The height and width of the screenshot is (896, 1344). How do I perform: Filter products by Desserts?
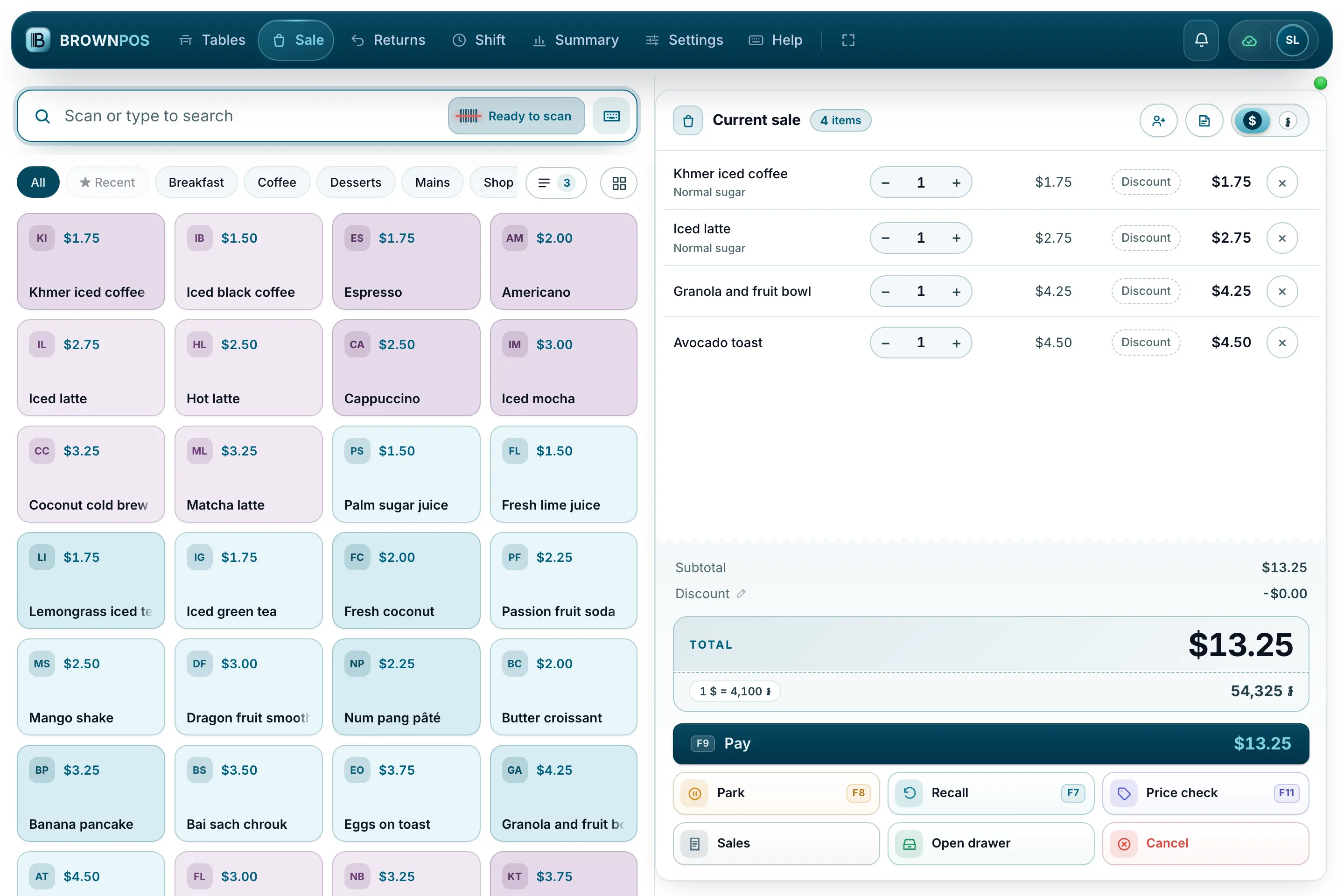356,183
